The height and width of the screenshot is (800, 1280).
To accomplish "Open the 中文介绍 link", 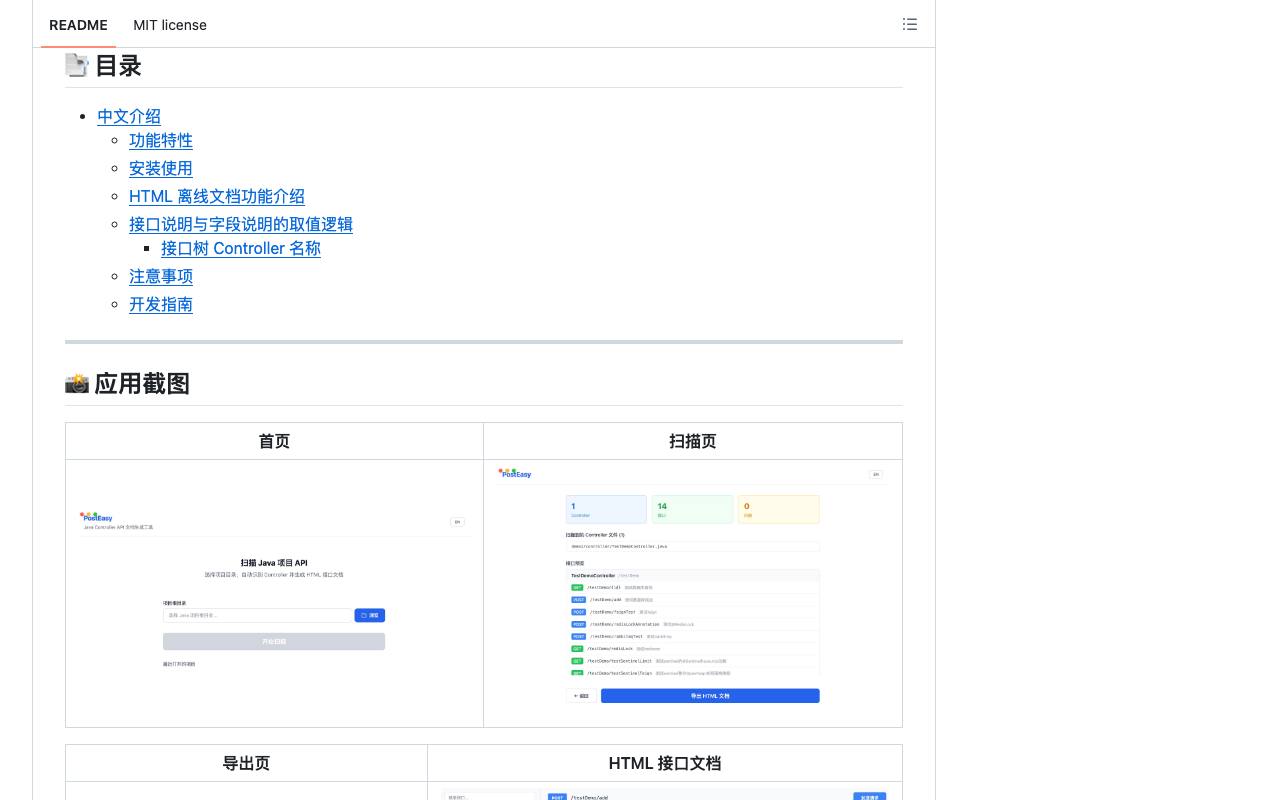I will (x=129, y=116).
